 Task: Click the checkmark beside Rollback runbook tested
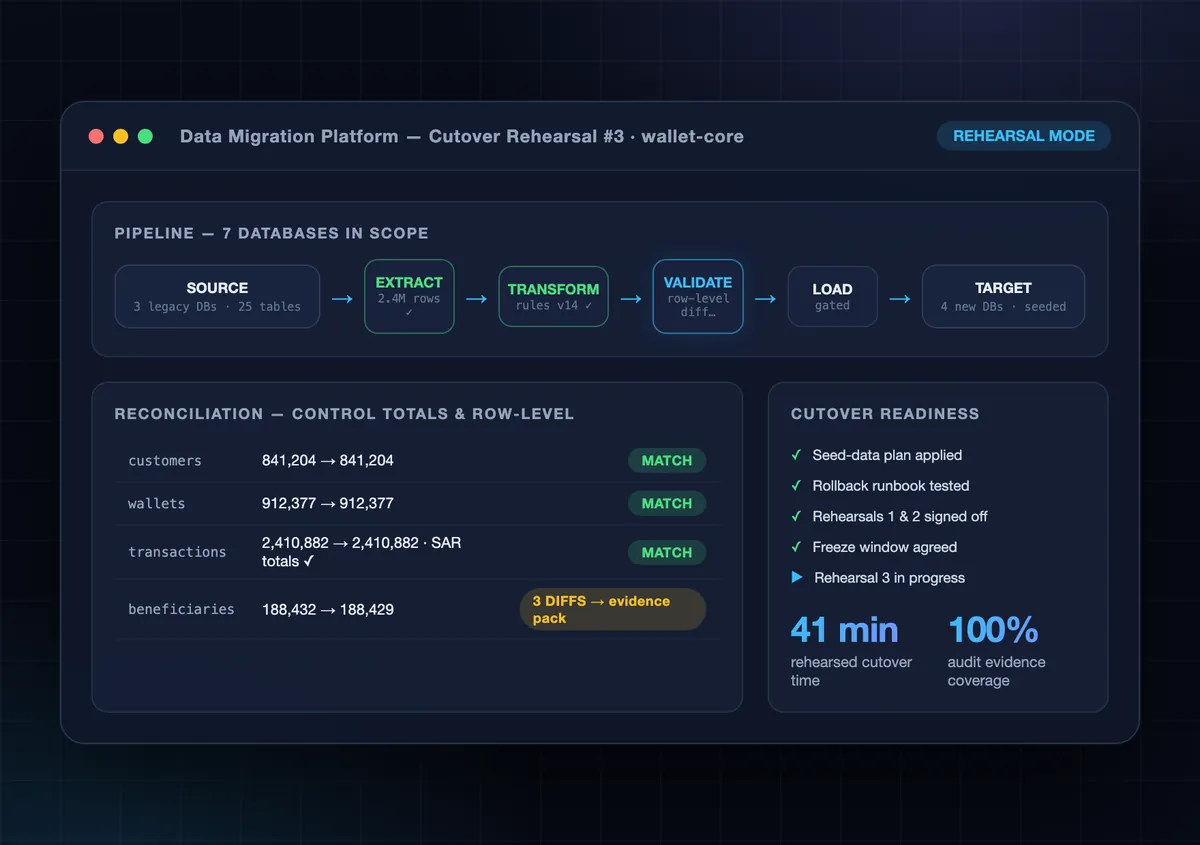point(796,486)
